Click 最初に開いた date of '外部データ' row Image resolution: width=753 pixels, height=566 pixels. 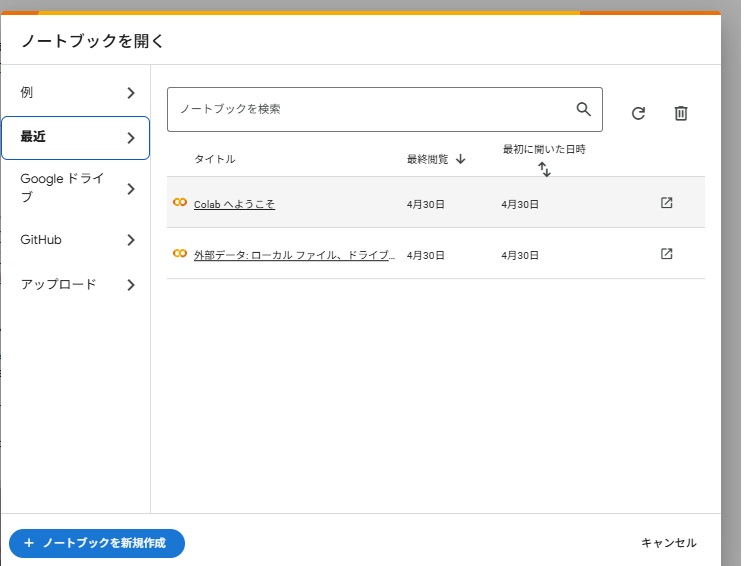520,255
